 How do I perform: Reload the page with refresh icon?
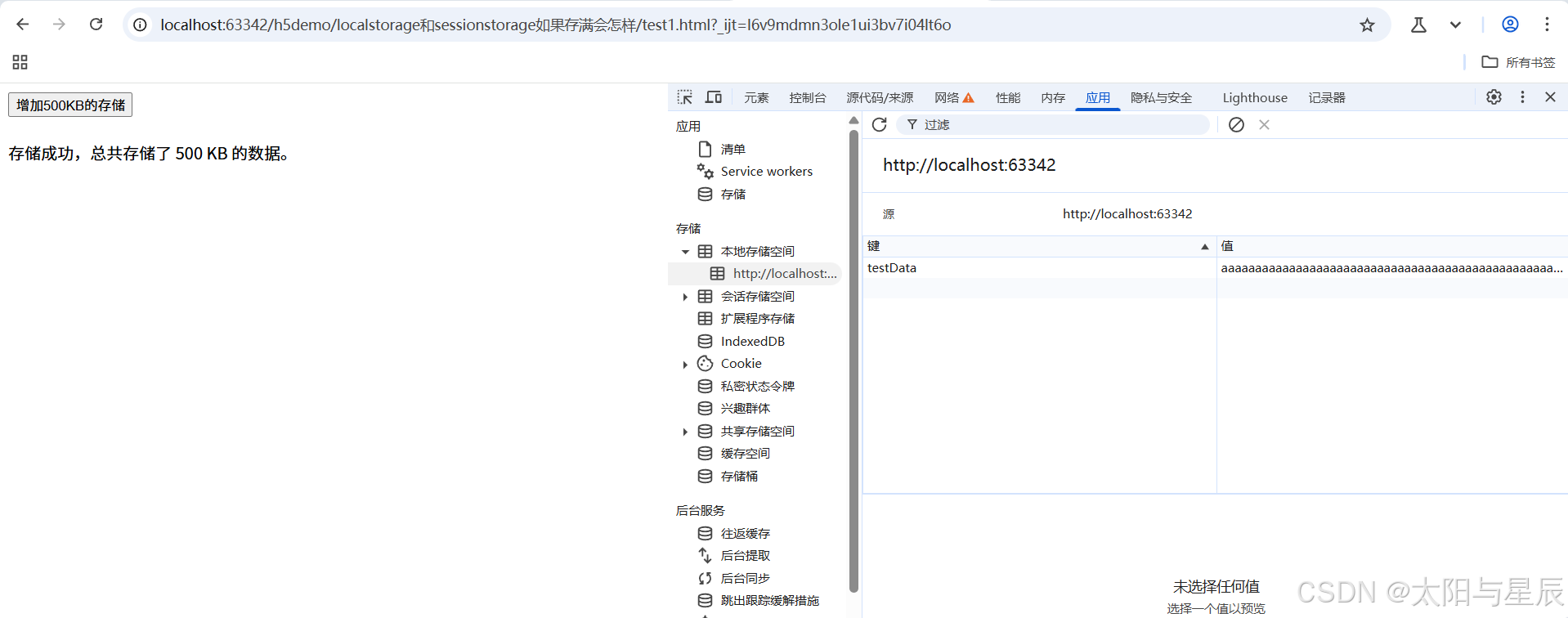pyautogui.click(x=96, y=25)
